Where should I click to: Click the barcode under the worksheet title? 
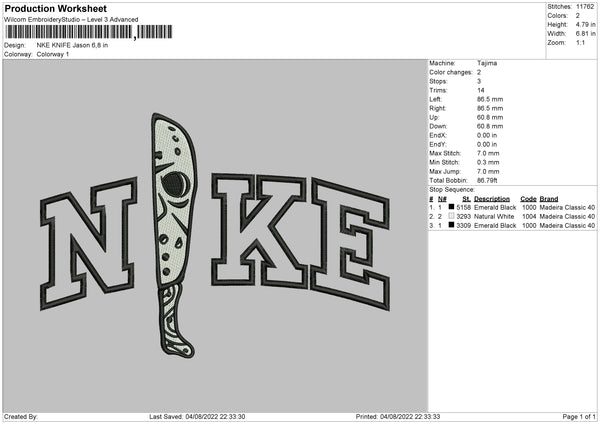[88, 32]
